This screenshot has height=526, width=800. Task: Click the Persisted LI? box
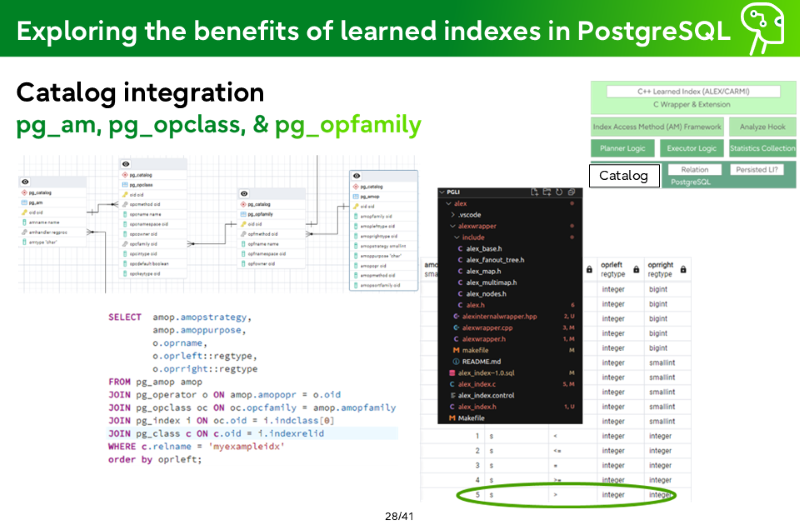tap(757, 169)
